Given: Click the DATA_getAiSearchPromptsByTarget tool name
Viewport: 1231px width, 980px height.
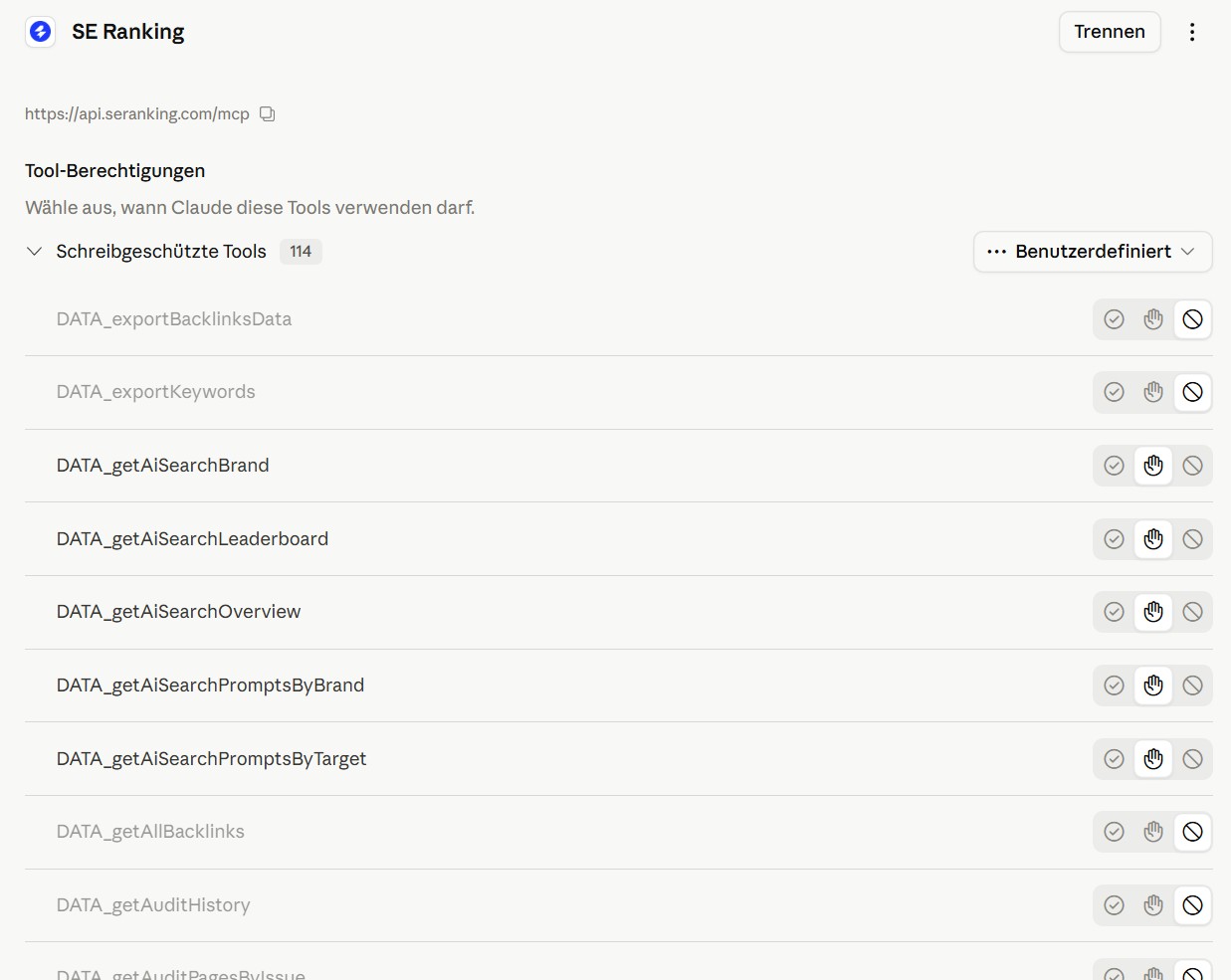Looking at the screenshot, I should coord(212,759).
